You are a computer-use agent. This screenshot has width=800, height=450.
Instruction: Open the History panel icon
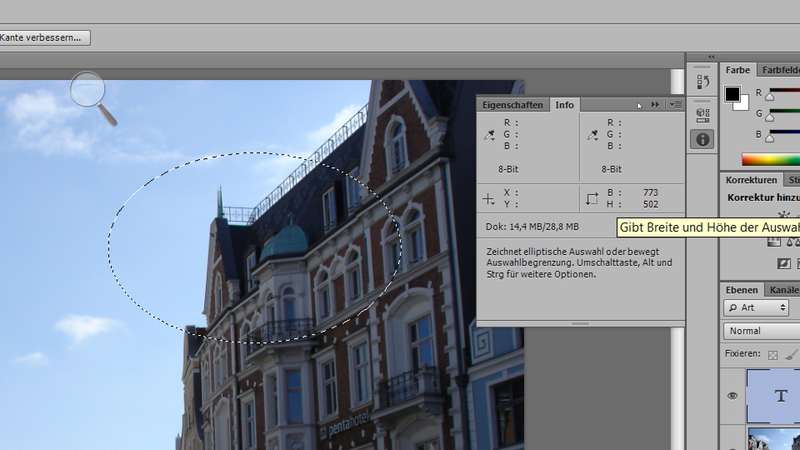pos(703,82)
